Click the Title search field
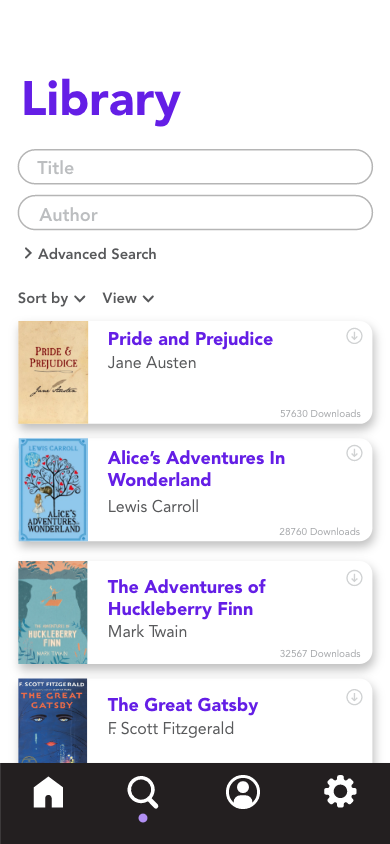Screen dimensions: 390x844 coord(195,167)
